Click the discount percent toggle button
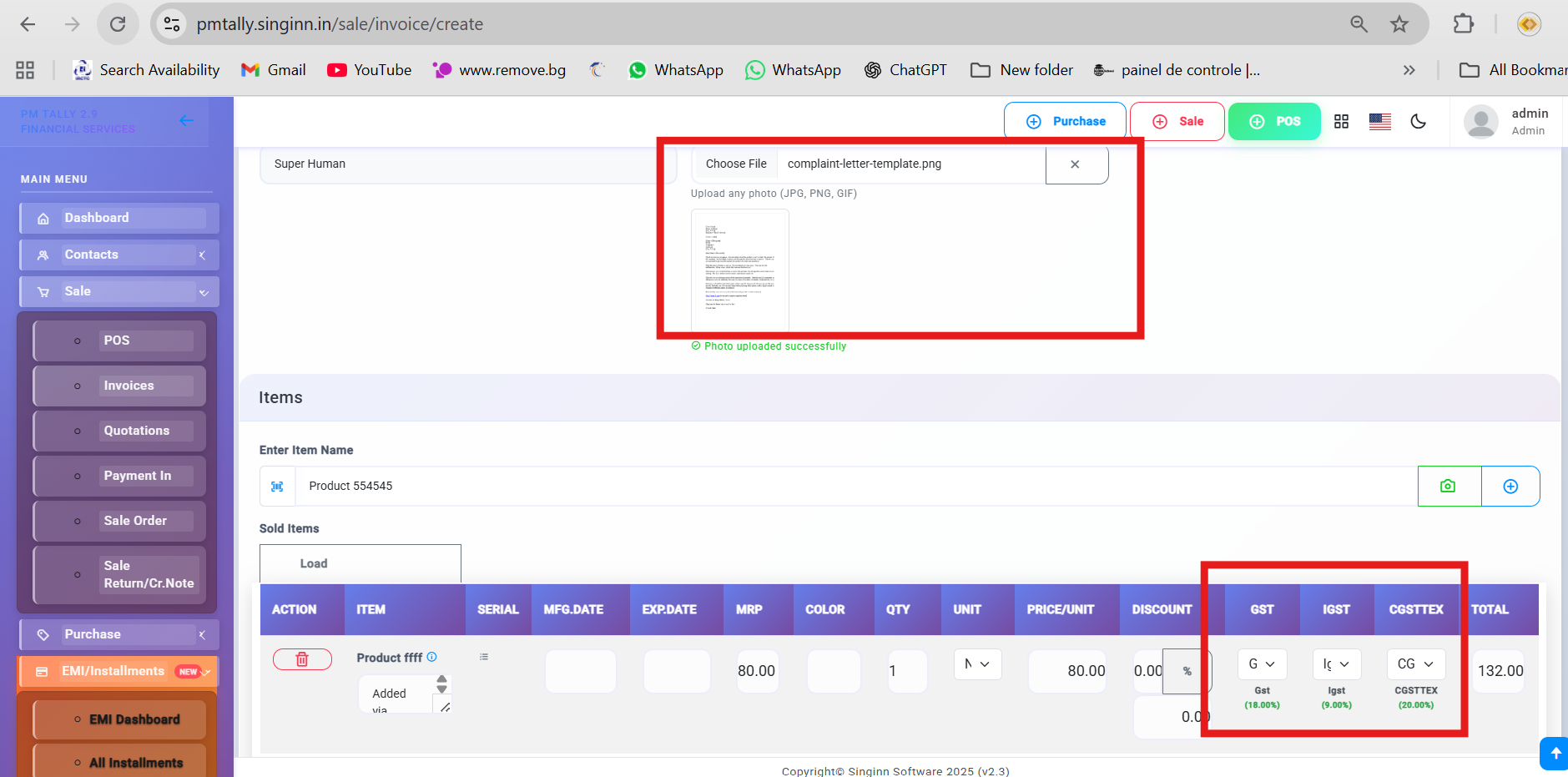1568x777 pixels. click(1187, 671)
